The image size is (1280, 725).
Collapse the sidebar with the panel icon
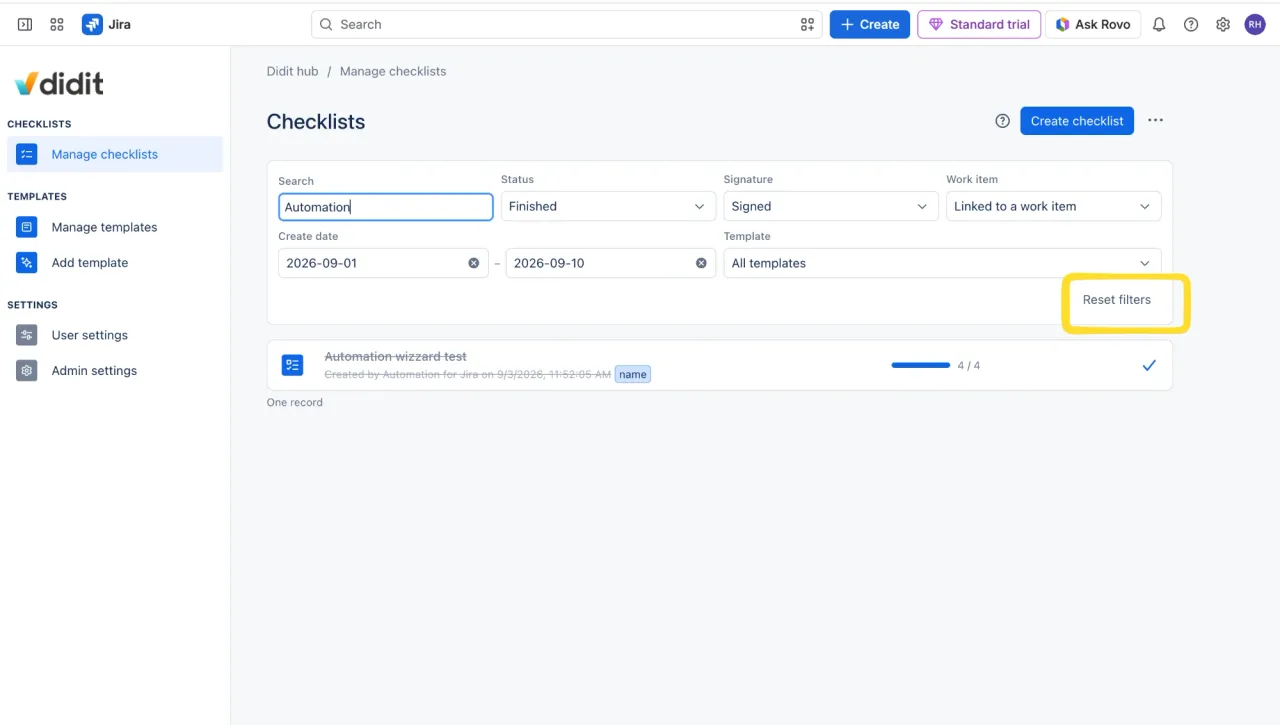point(25,24)
